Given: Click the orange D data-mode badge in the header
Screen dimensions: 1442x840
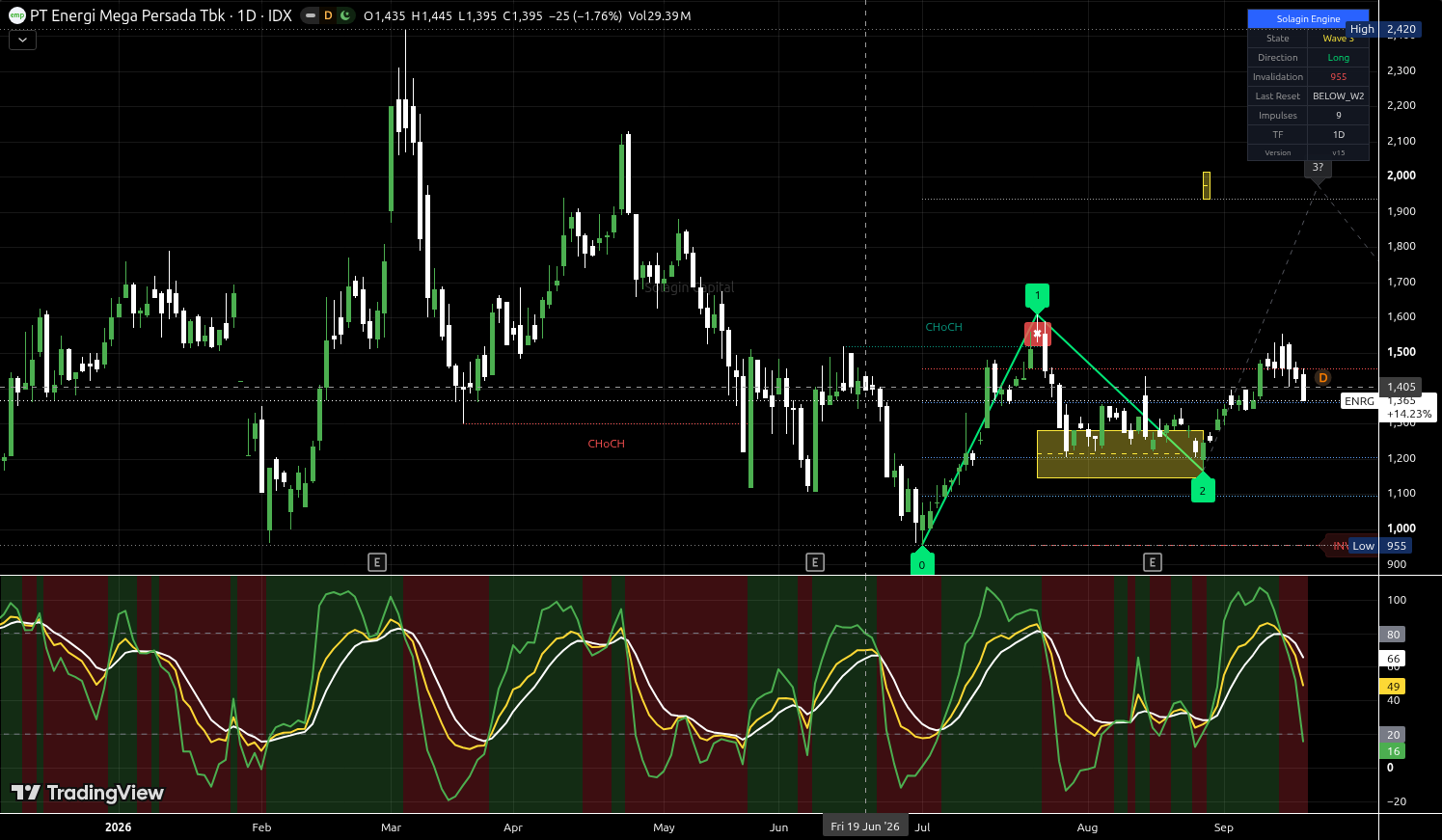Looking at the screenshot, I should (328, 15).
